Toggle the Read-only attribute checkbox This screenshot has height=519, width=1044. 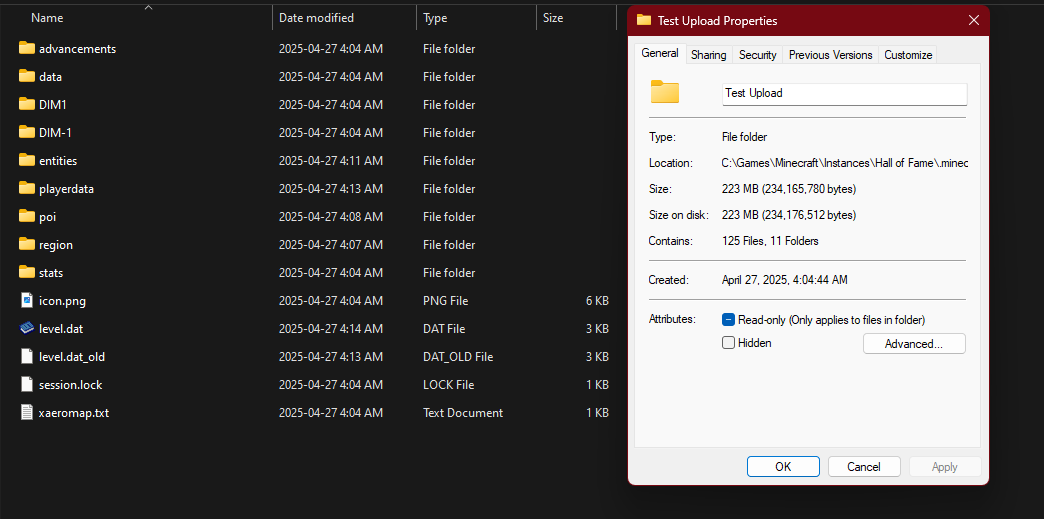pyautogui.click(x=729, y=320)
